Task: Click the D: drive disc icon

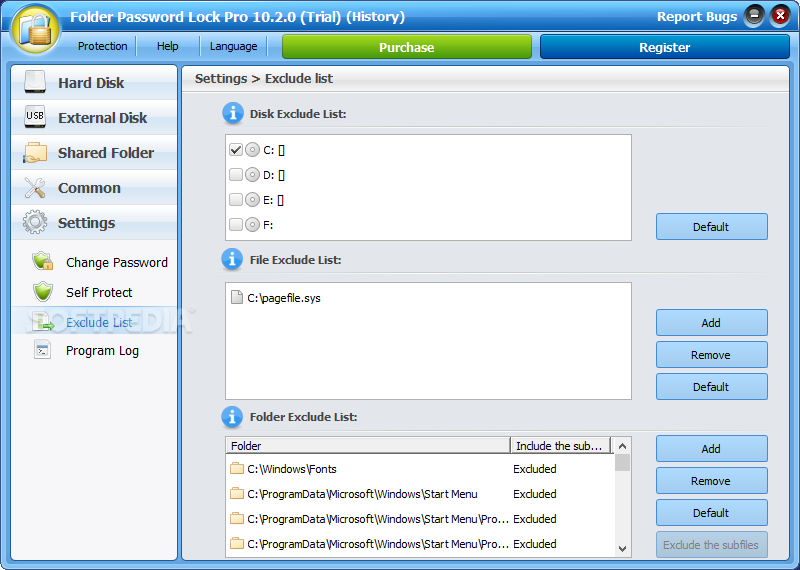Action: [252, 175]
